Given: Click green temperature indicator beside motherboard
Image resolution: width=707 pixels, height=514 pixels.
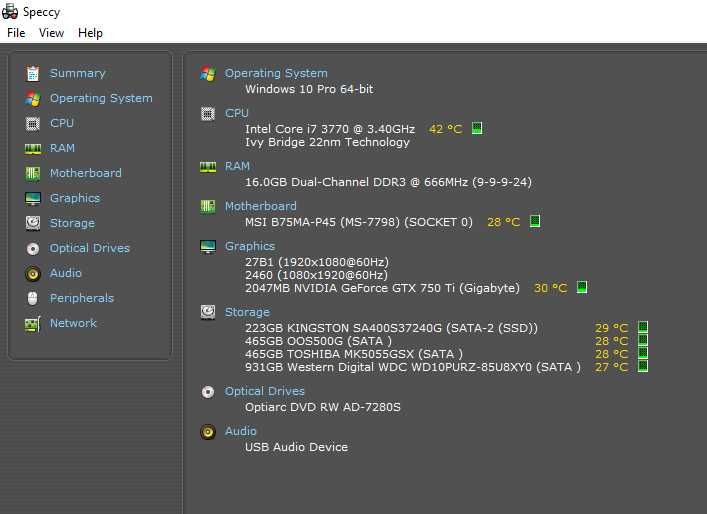Looking at the screenshot, I should [535, 221].
